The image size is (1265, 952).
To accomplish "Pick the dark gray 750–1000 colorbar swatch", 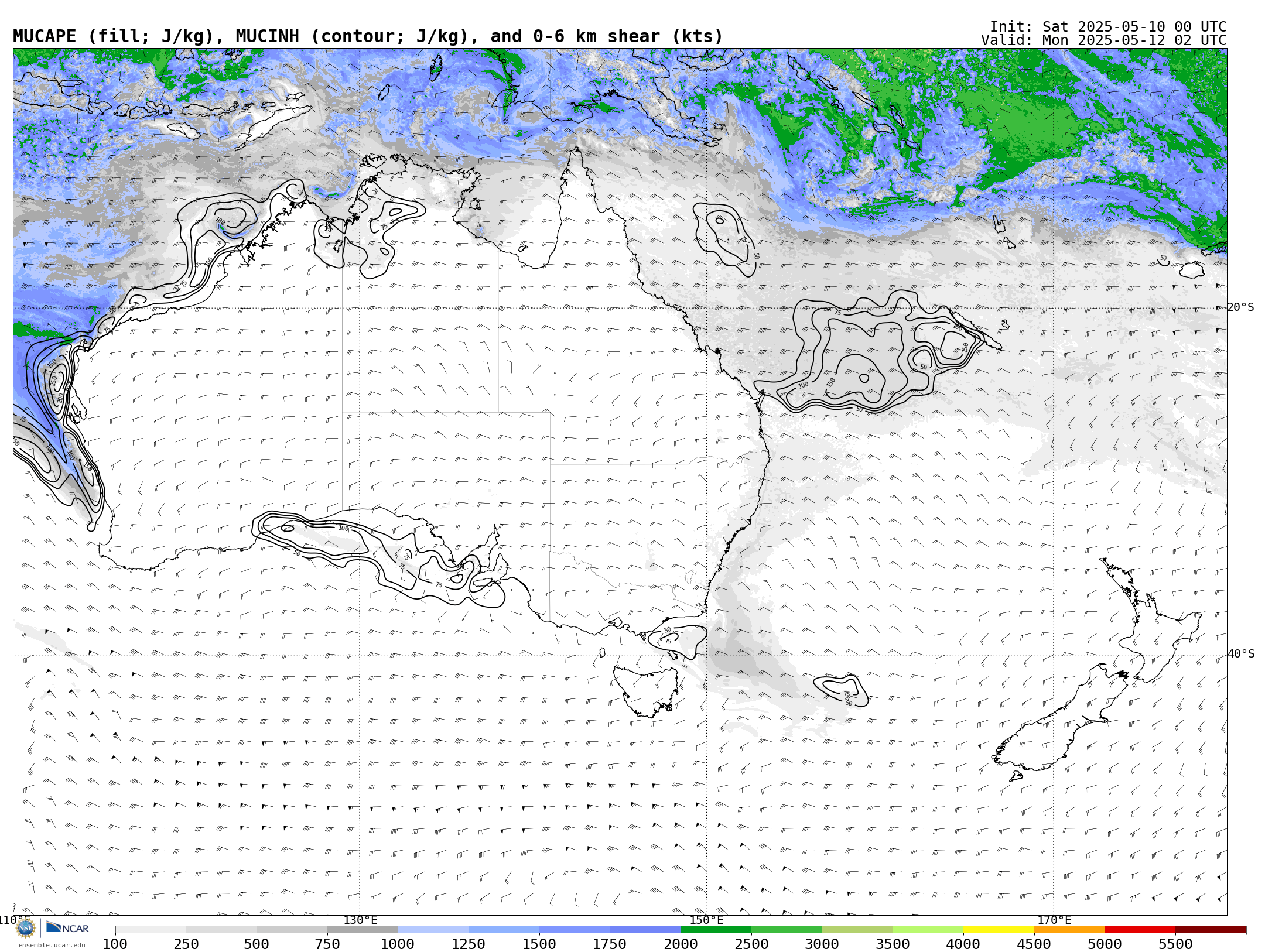I will [363, 930].
